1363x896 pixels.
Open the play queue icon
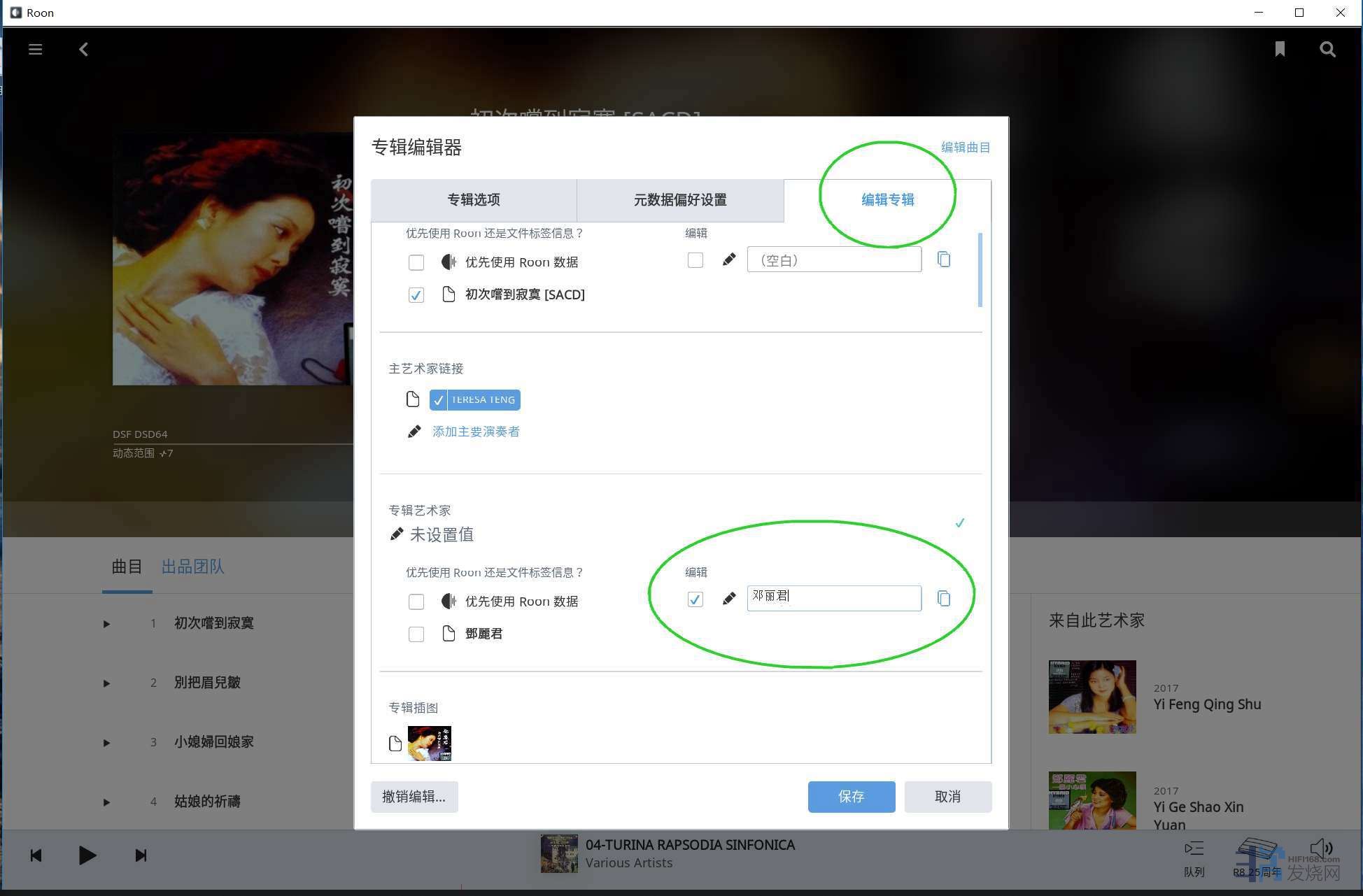[1194, 848]
